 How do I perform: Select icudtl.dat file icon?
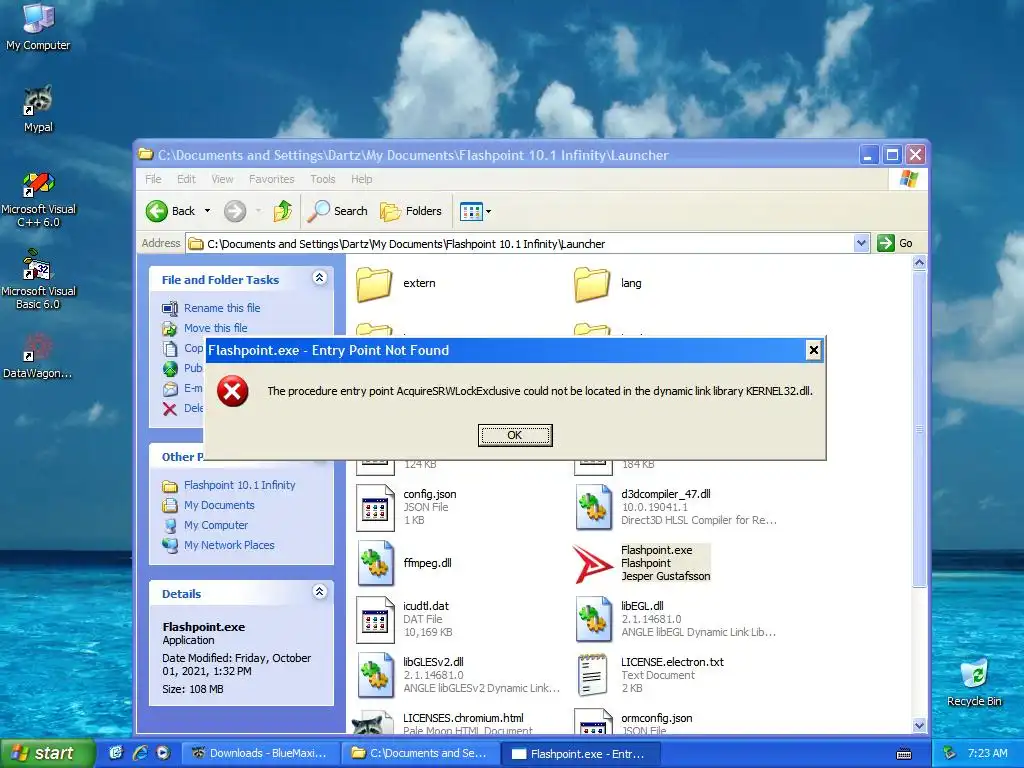pos(375,619)
